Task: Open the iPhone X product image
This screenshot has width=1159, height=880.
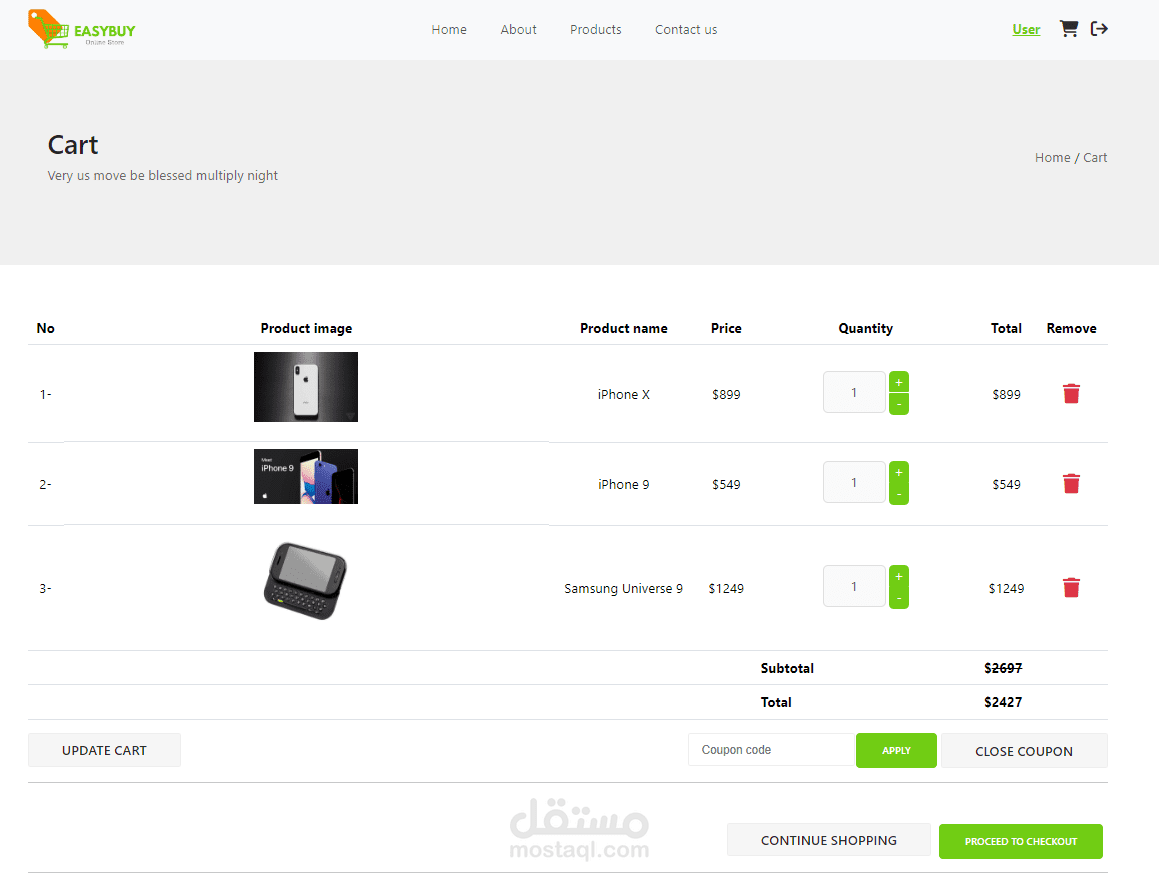Action: pos(305,387)
